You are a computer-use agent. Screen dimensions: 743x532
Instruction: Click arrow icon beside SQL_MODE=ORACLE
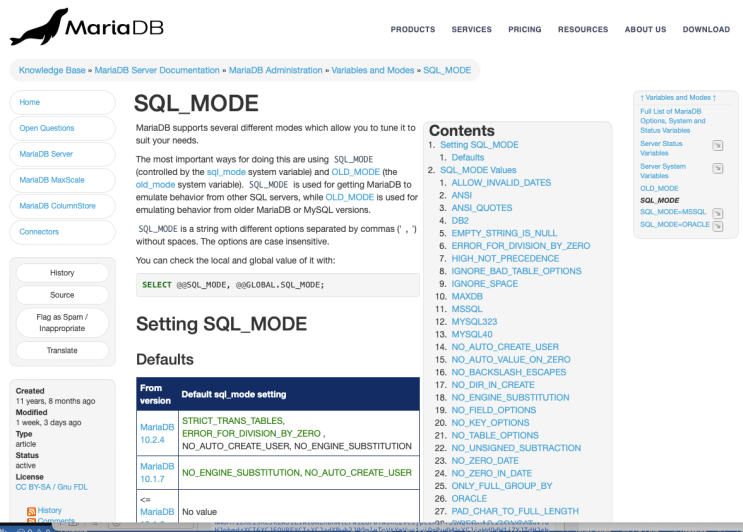718,226
